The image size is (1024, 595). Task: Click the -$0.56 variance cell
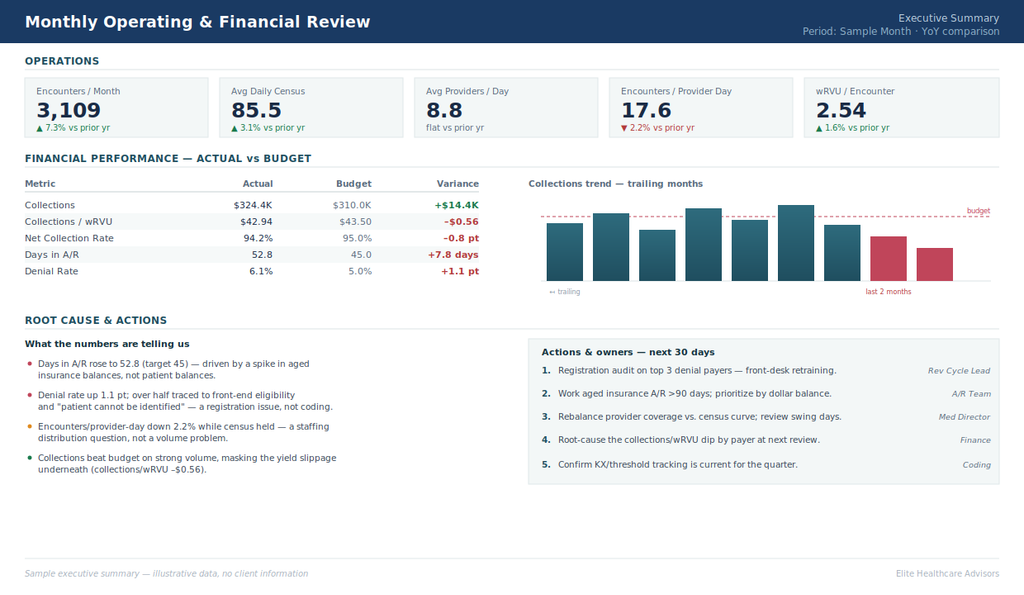[461, 222]
